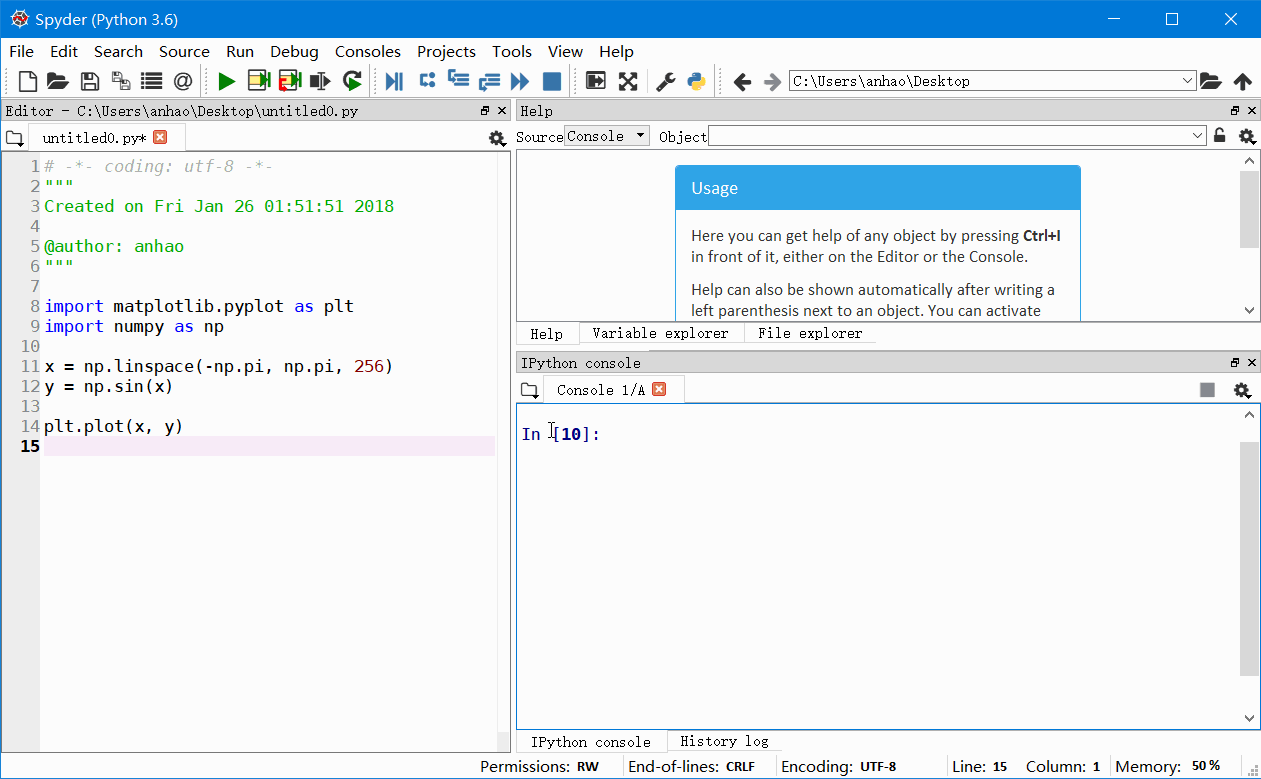Select the Run current cell icon

click(x=258, y=81)
